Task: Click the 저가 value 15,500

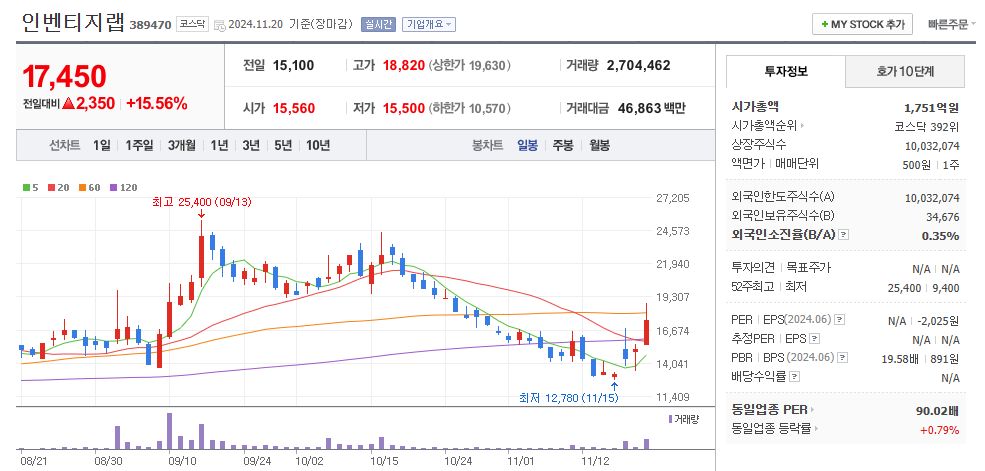Action: coord(404,108)
